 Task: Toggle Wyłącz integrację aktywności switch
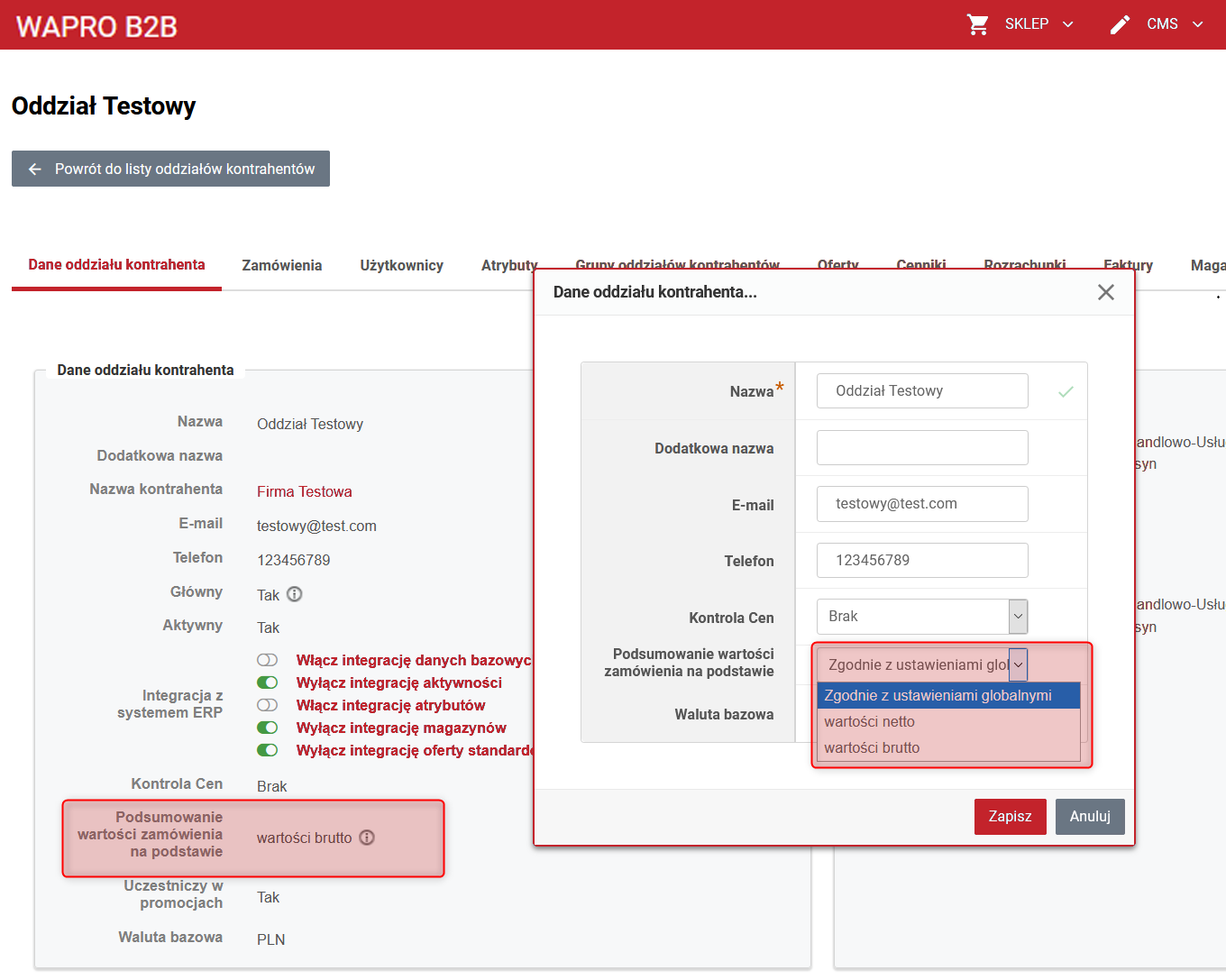pyautogui.click(x=268, y=682)
